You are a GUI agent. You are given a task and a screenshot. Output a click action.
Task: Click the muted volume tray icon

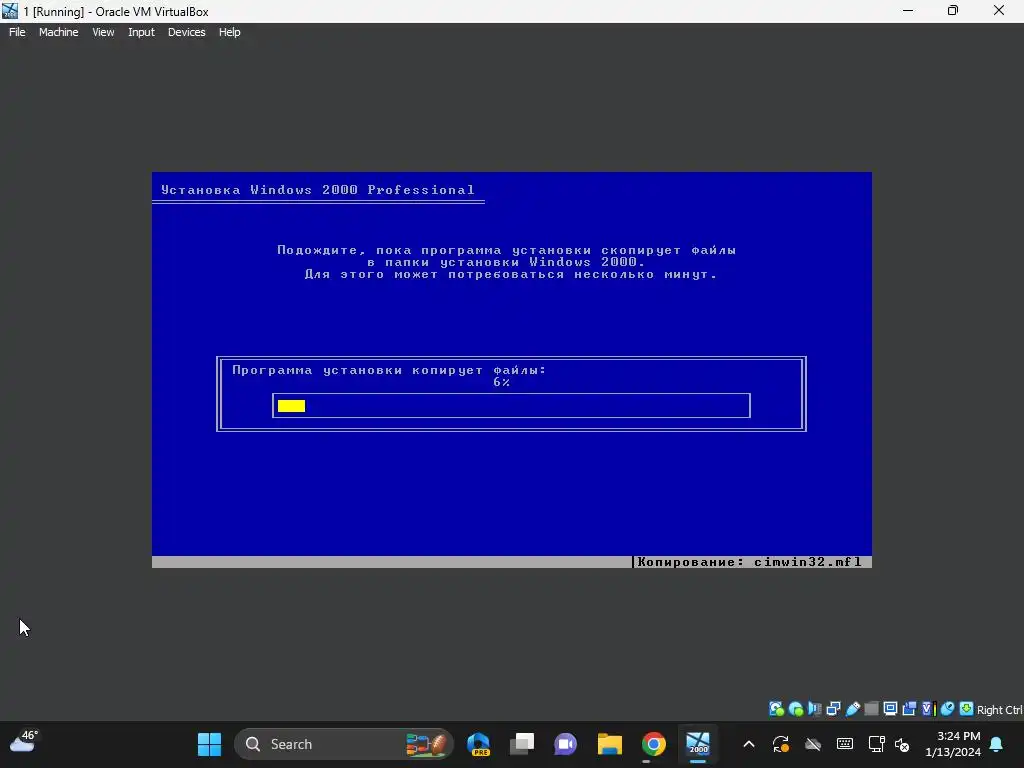pos(902,744)
